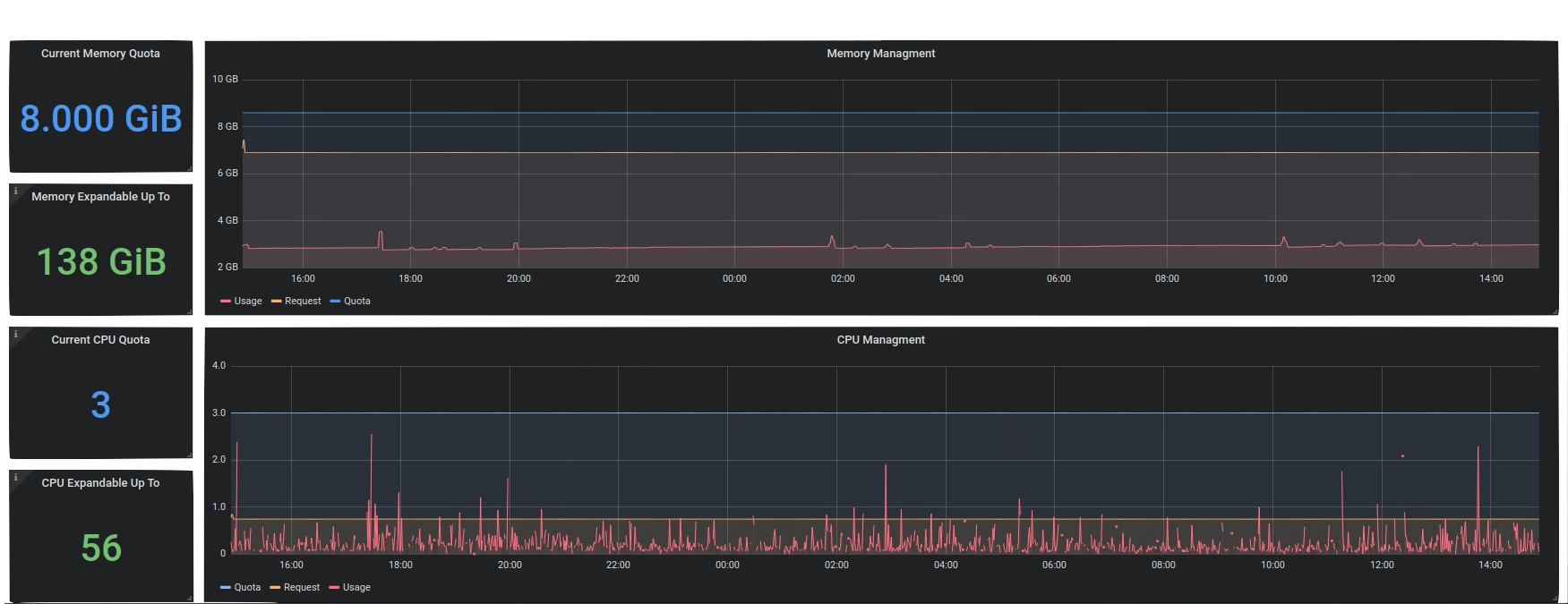Click the 02:00 time label in CPU chart
The height and width of the screenshot is (604, 1568).
(x=836, y=566)
